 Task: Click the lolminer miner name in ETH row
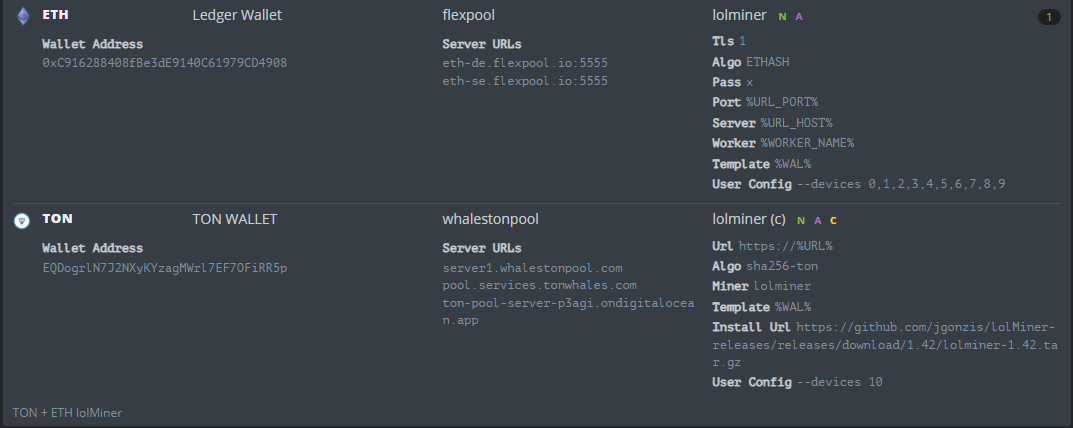click(739, 16)
